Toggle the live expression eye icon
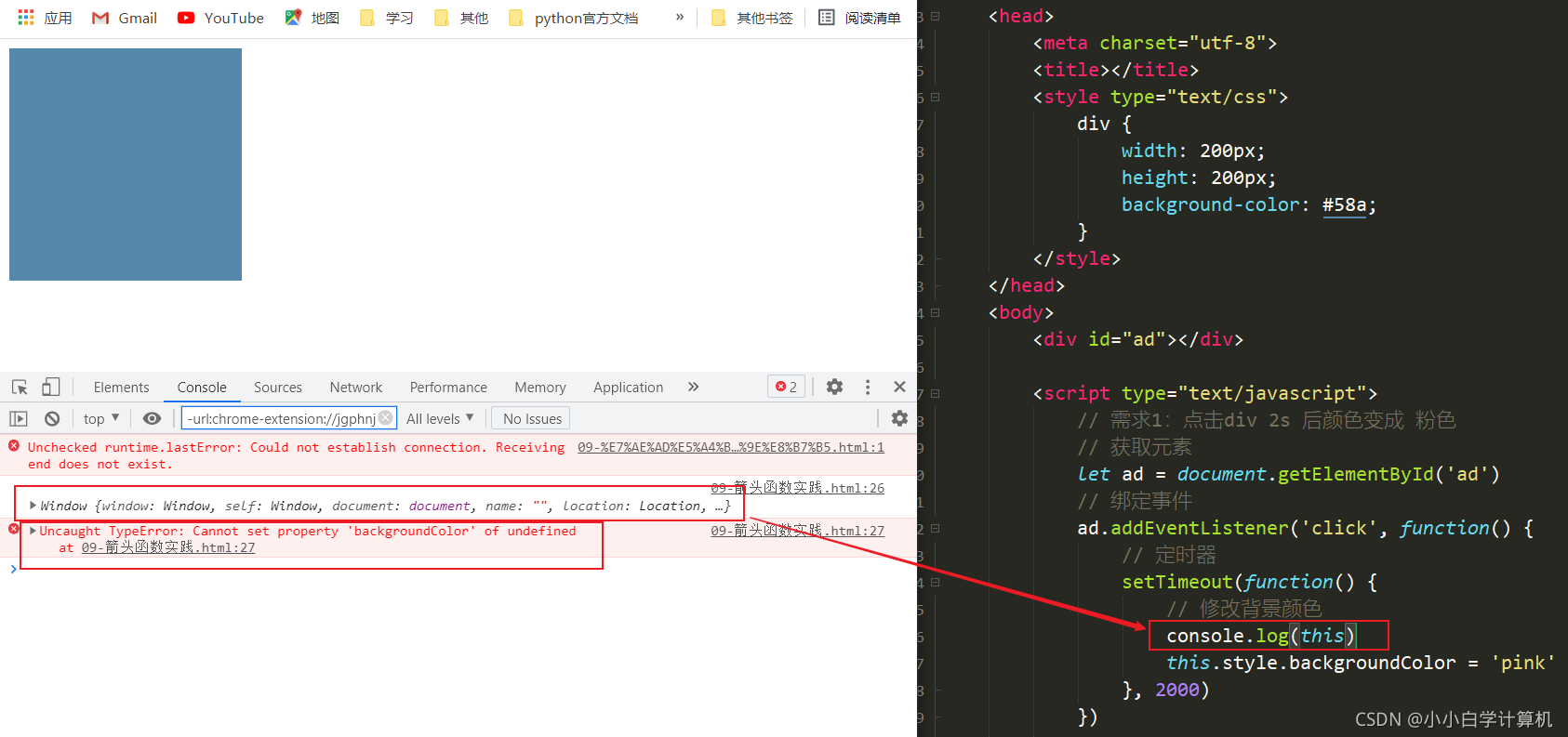The height and width of the screenshot is (737, 1568). point(153,418)
